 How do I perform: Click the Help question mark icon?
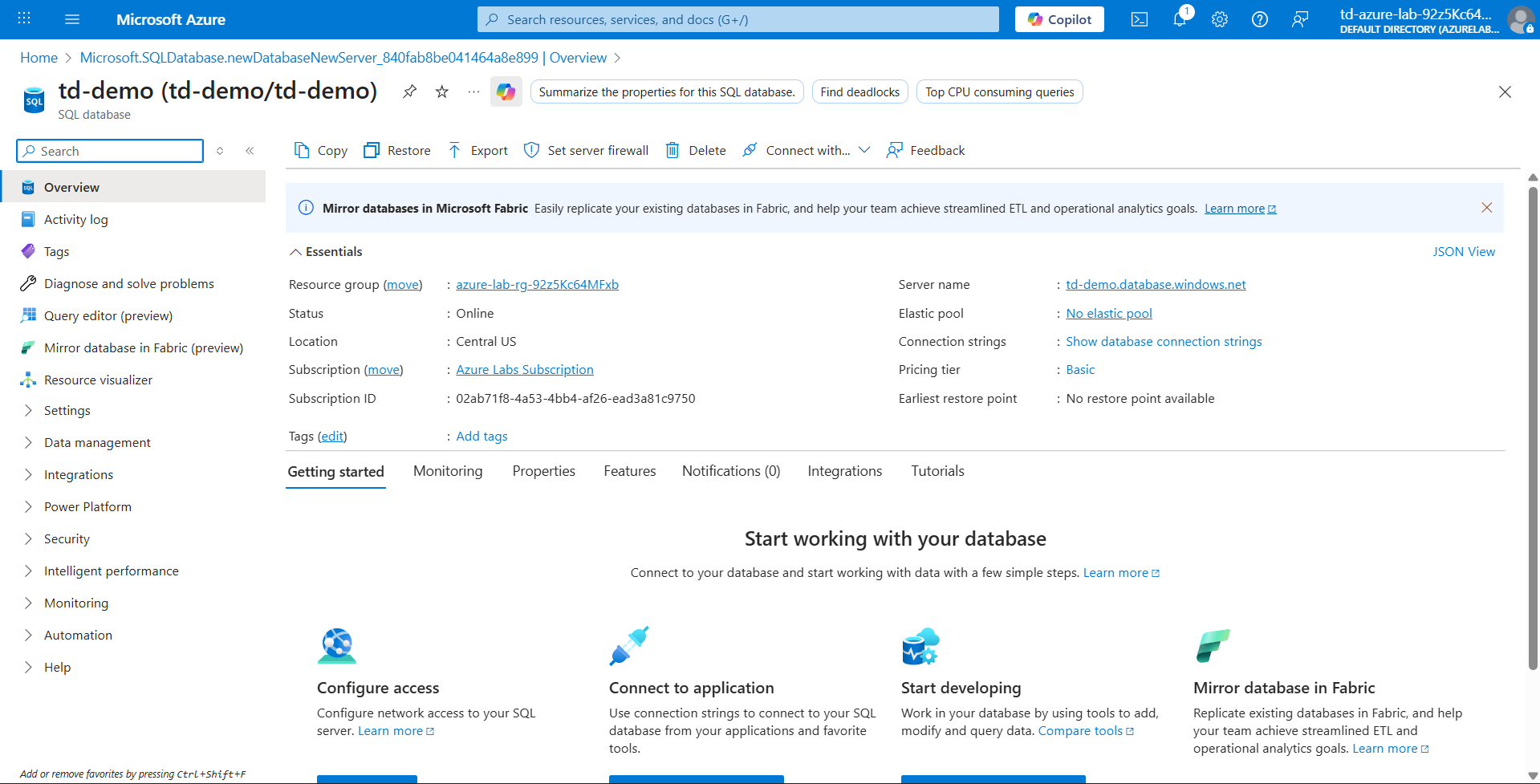coord(1259,19)
